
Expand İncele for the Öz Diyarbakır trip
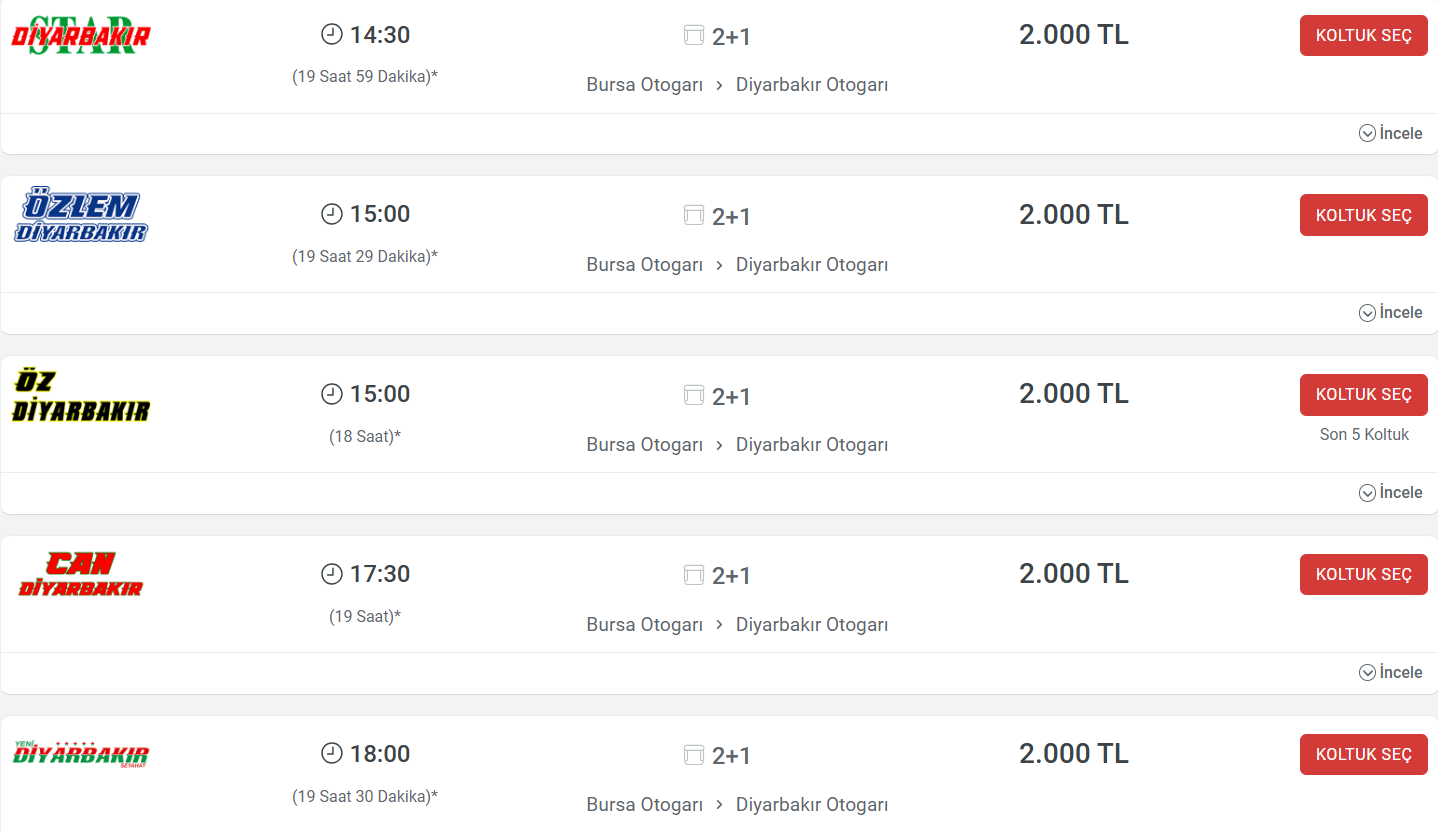pos(1390,493)
